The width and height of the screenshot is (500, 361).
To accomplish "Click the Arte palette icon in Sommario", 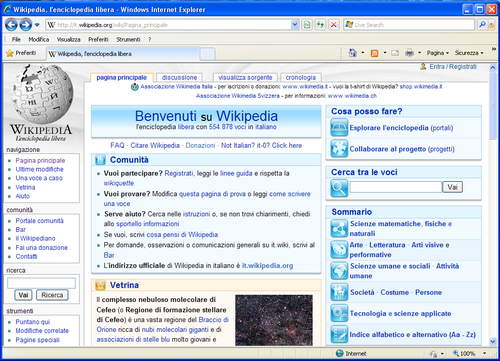I will (x=339, y=250).
